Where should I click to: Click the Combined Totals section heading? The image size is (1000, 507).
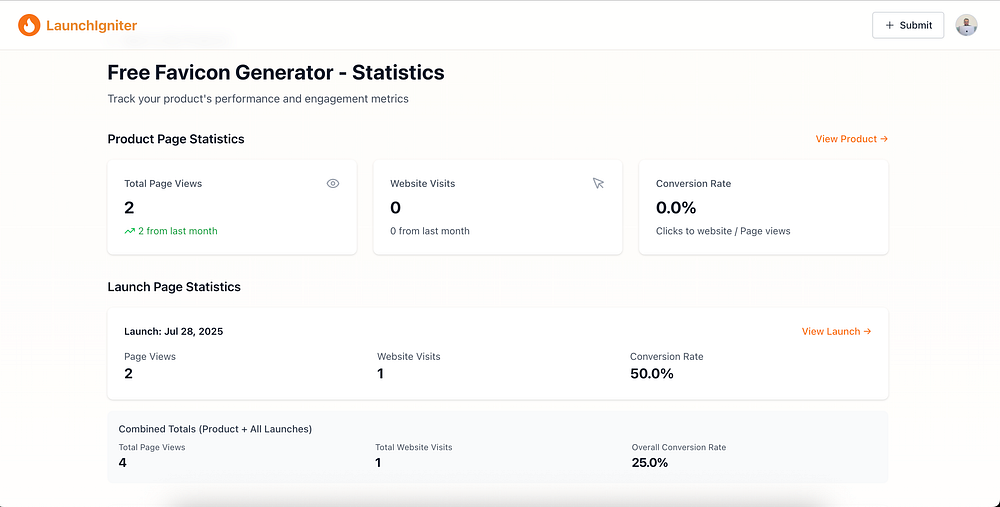coord(215,429)
